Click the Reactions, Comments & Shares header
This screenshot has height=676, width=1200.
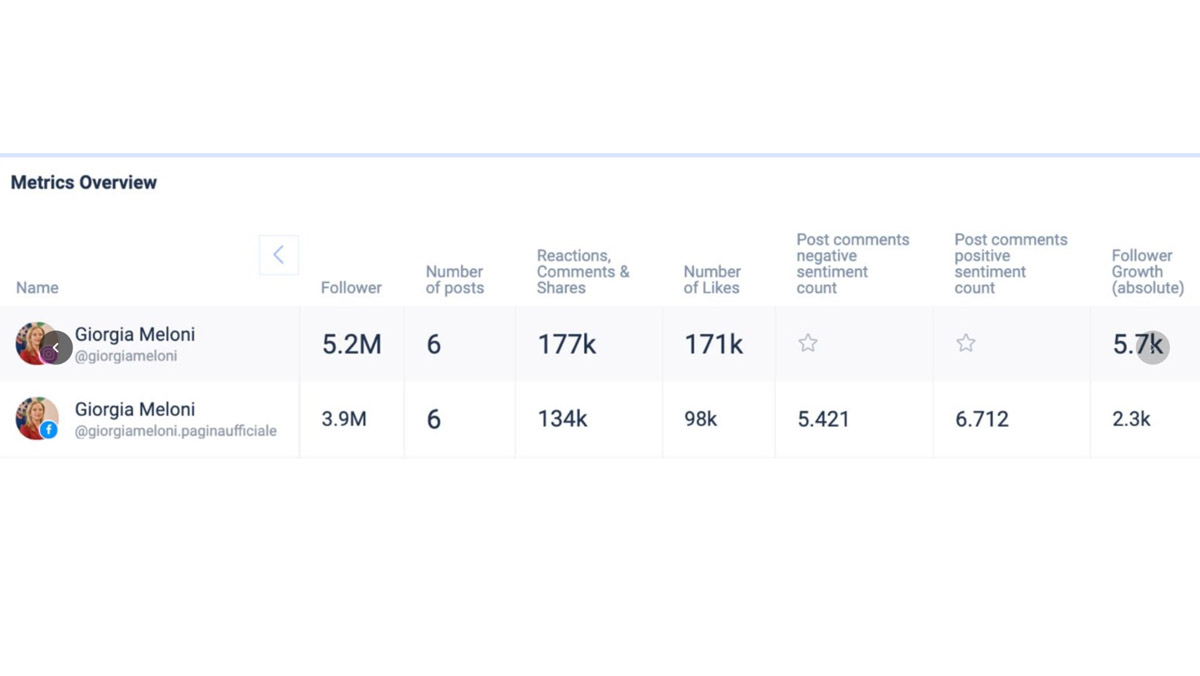[583, 272]
